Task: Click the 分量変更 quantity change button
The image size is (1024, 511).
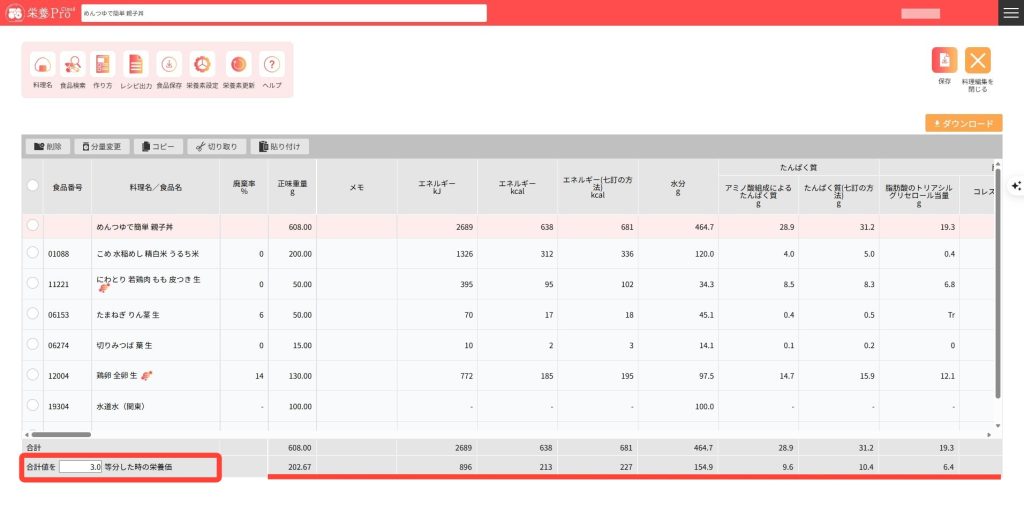Action: pos(101,146)
